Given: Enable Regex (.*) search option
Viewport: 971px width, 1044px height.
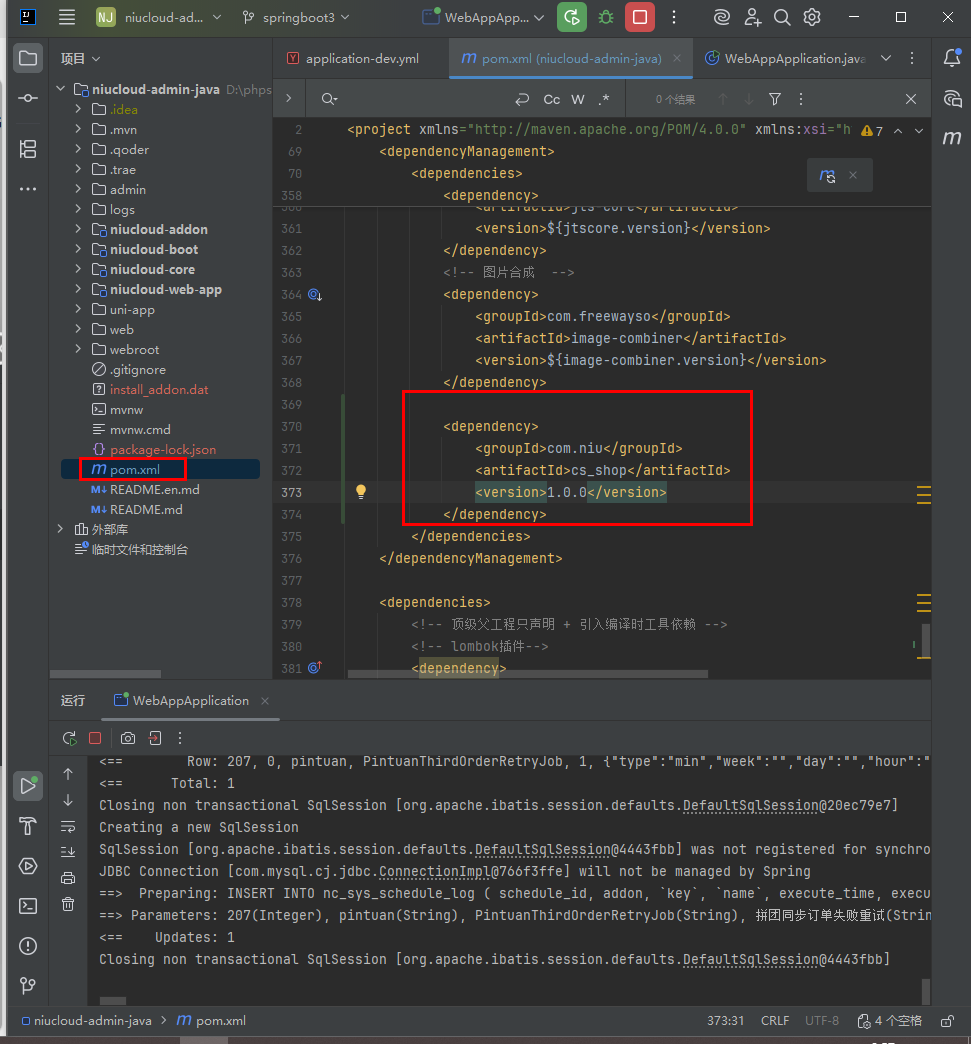Looking at the screenshot, I should (604, 99).
